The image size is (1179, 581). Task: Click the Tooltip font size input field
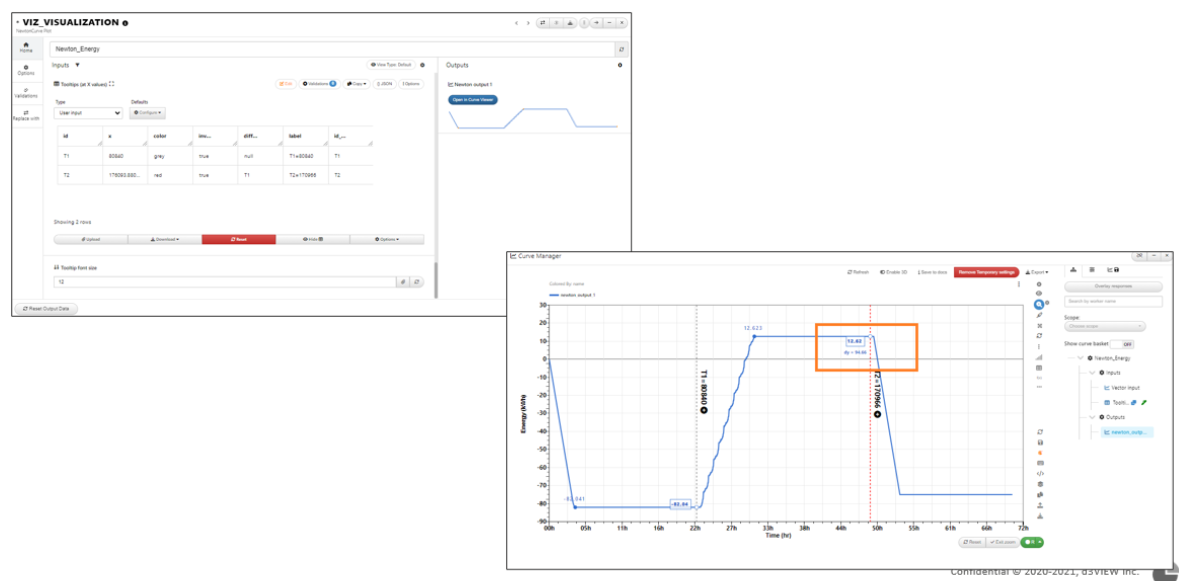225,282
